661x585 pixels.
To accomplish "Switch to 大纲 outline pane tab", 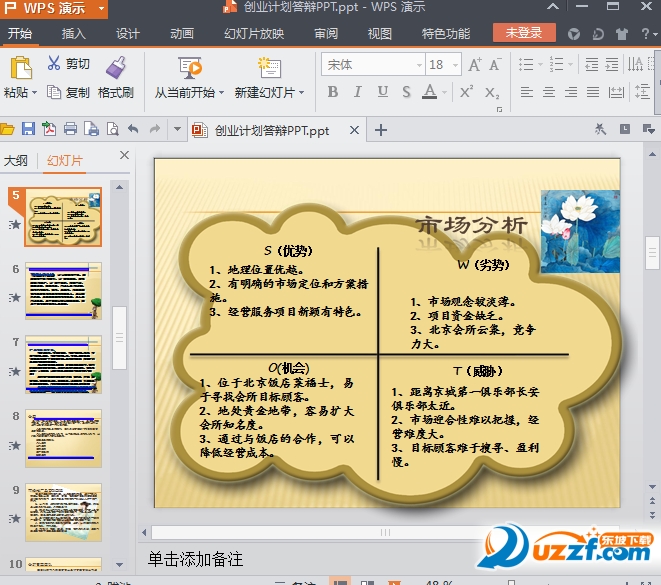I will [16, 161].
